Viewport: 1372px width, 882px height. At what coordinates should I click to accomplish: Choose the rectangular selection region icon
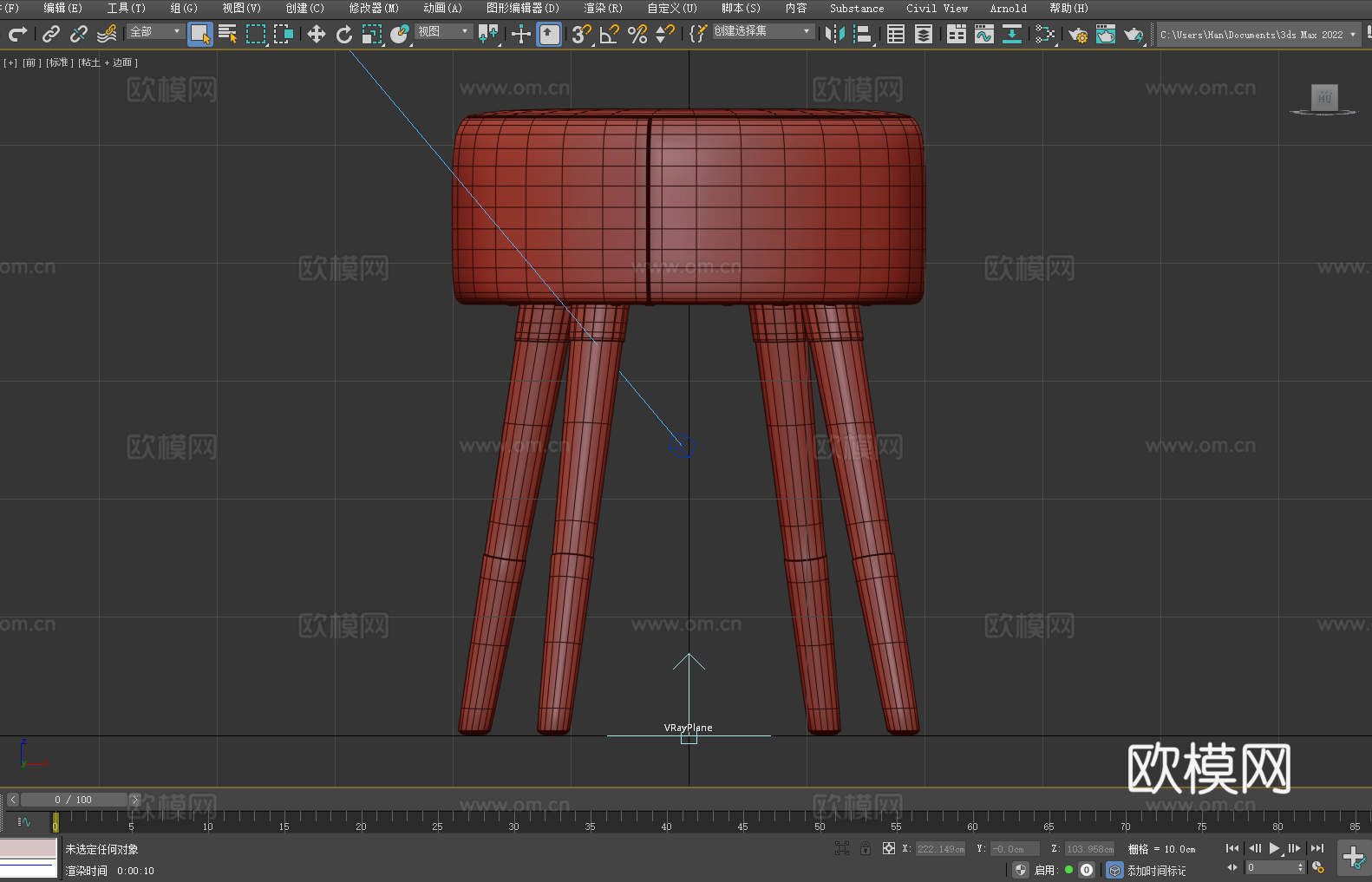(x=256, y=34)
